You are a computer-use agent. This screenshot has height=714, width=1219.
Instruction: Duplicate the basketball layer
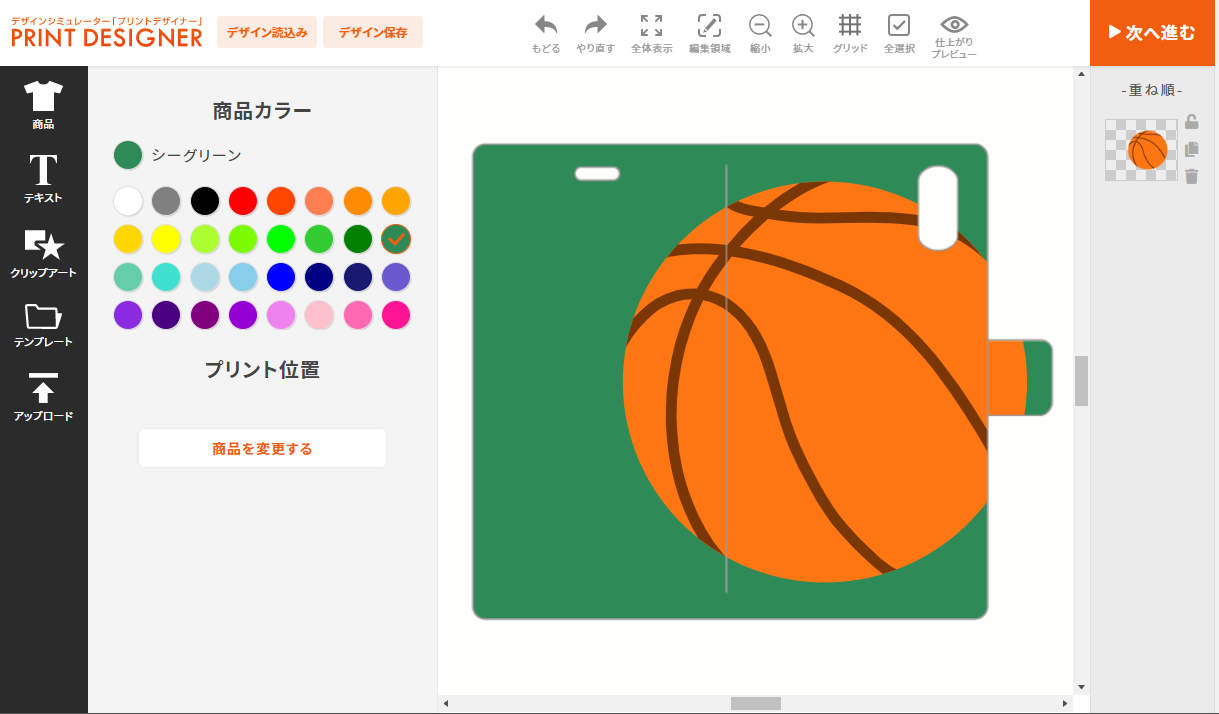coord(1191,149)
